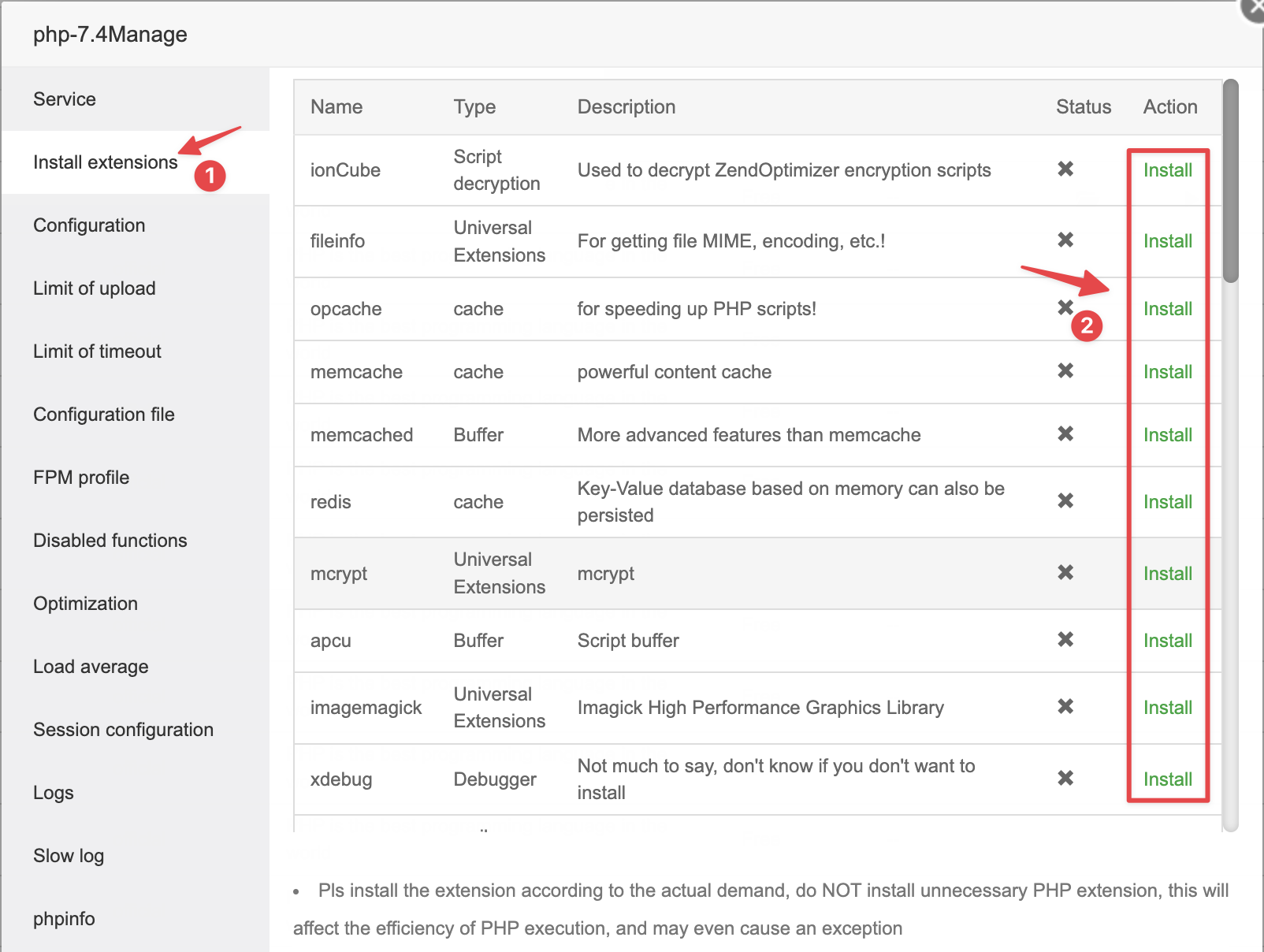Install the memcached extension
This screenshot has width=1264, height=952.
(1168, 435)
